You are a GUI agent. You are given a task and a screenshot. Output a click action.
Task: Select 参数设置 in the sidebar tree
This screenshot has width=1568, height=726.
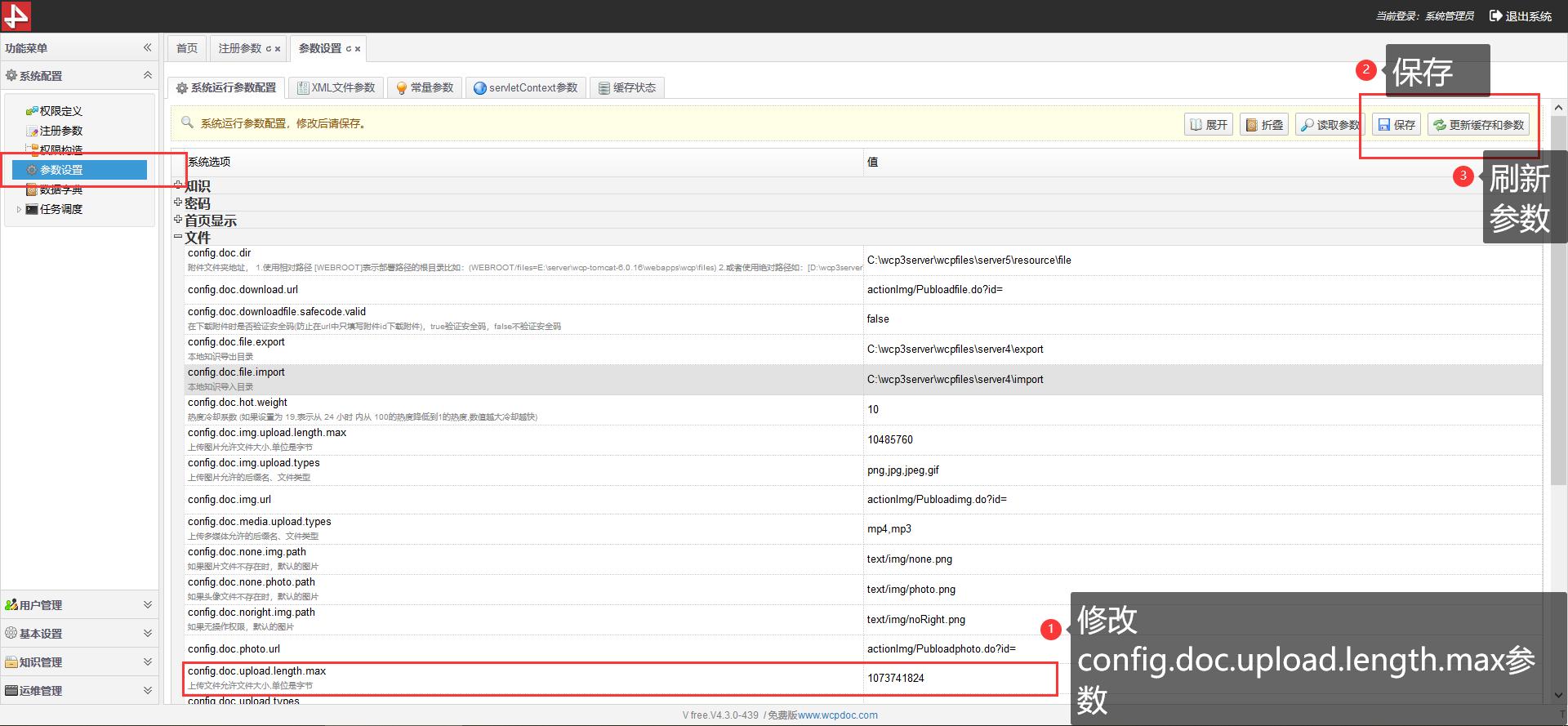(79, 170)
